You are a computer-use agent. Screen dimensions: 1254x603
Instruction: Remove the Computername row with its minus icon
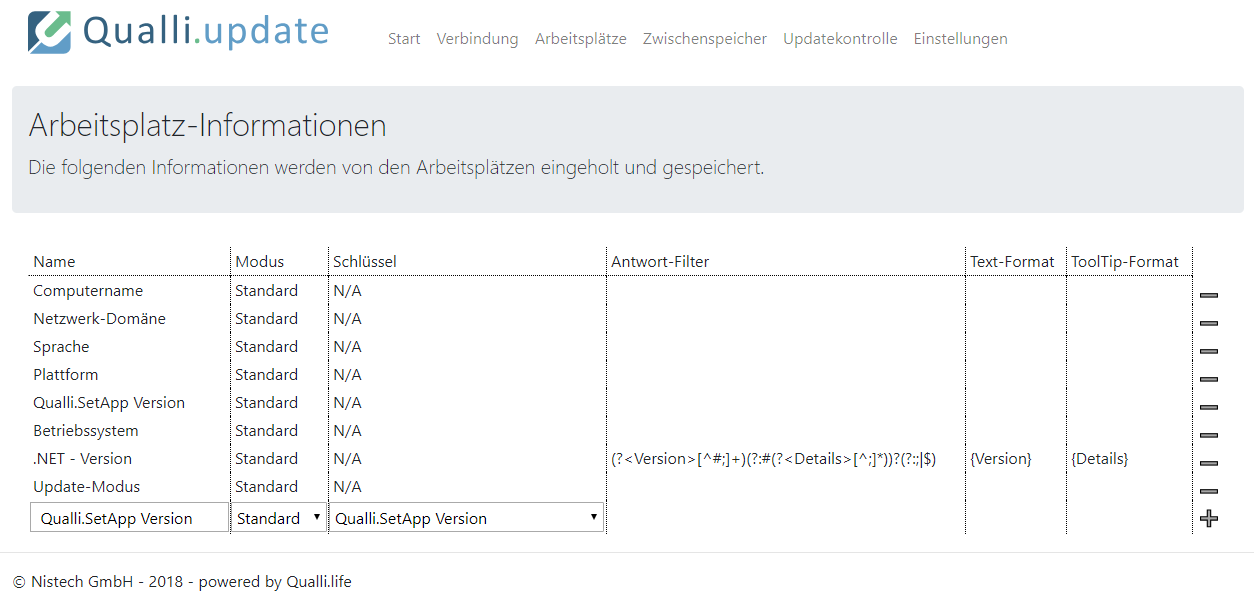pyautogui.click(x=1209, y=295)
